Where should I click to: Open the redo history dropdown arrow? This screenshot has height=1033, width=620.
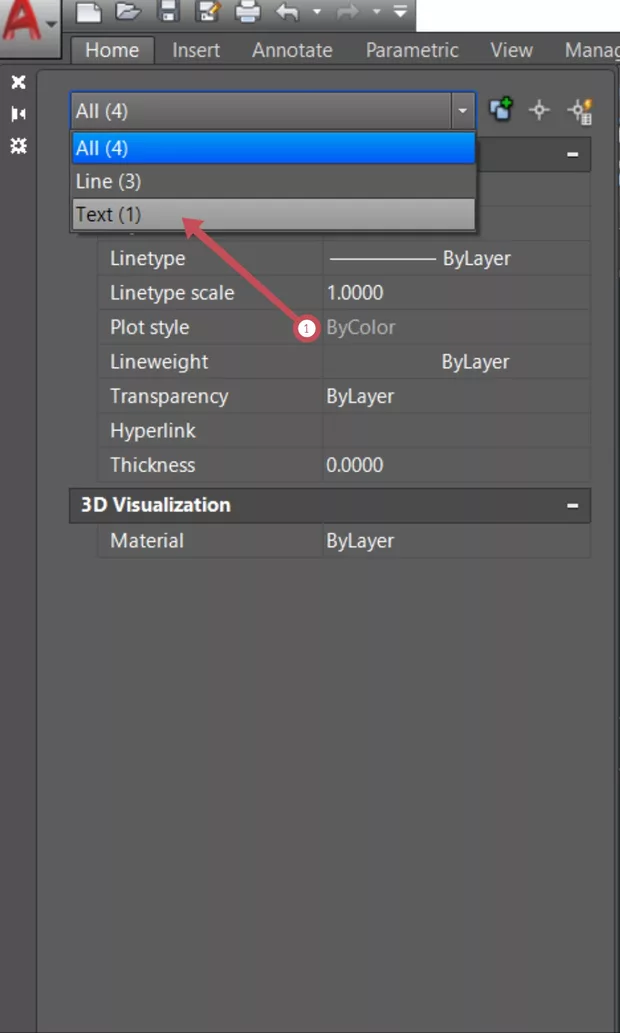[x=376, y=12]
